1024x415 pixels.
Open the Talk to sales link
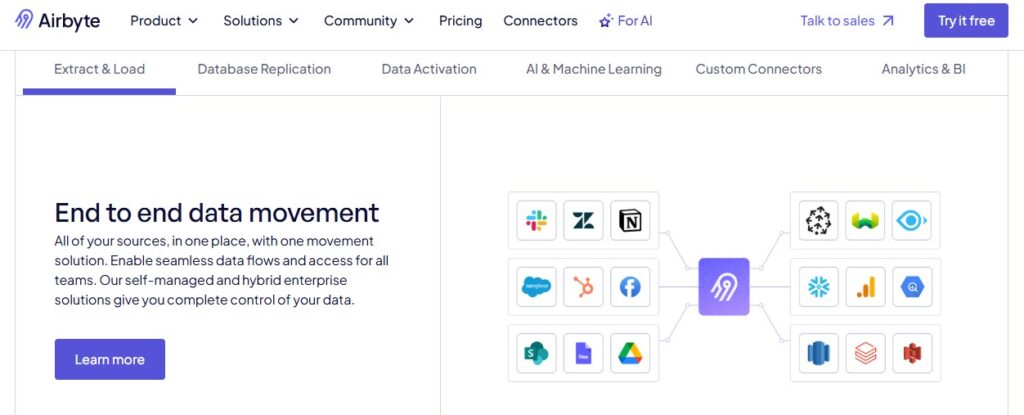pos(847,20)
